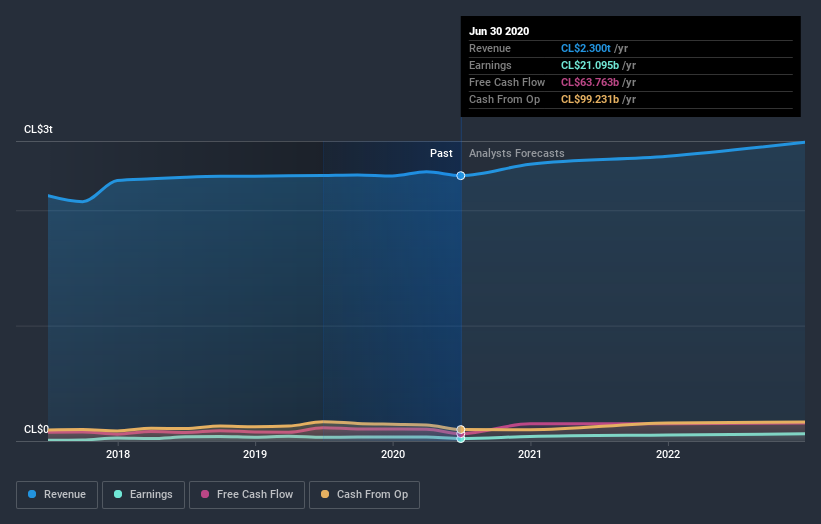Click the CL$63.763b free cash flow value
This screenshot has height=524, width=821.
[590, 82]
